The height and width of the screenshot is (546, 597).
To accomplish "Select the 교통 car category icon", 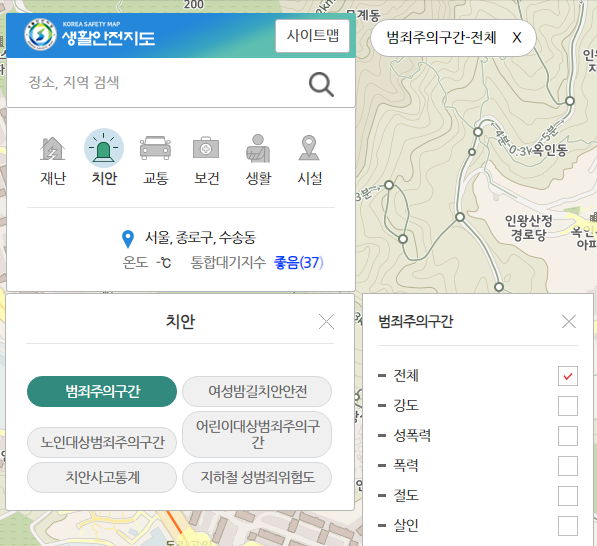I will [x=155, y=148].
